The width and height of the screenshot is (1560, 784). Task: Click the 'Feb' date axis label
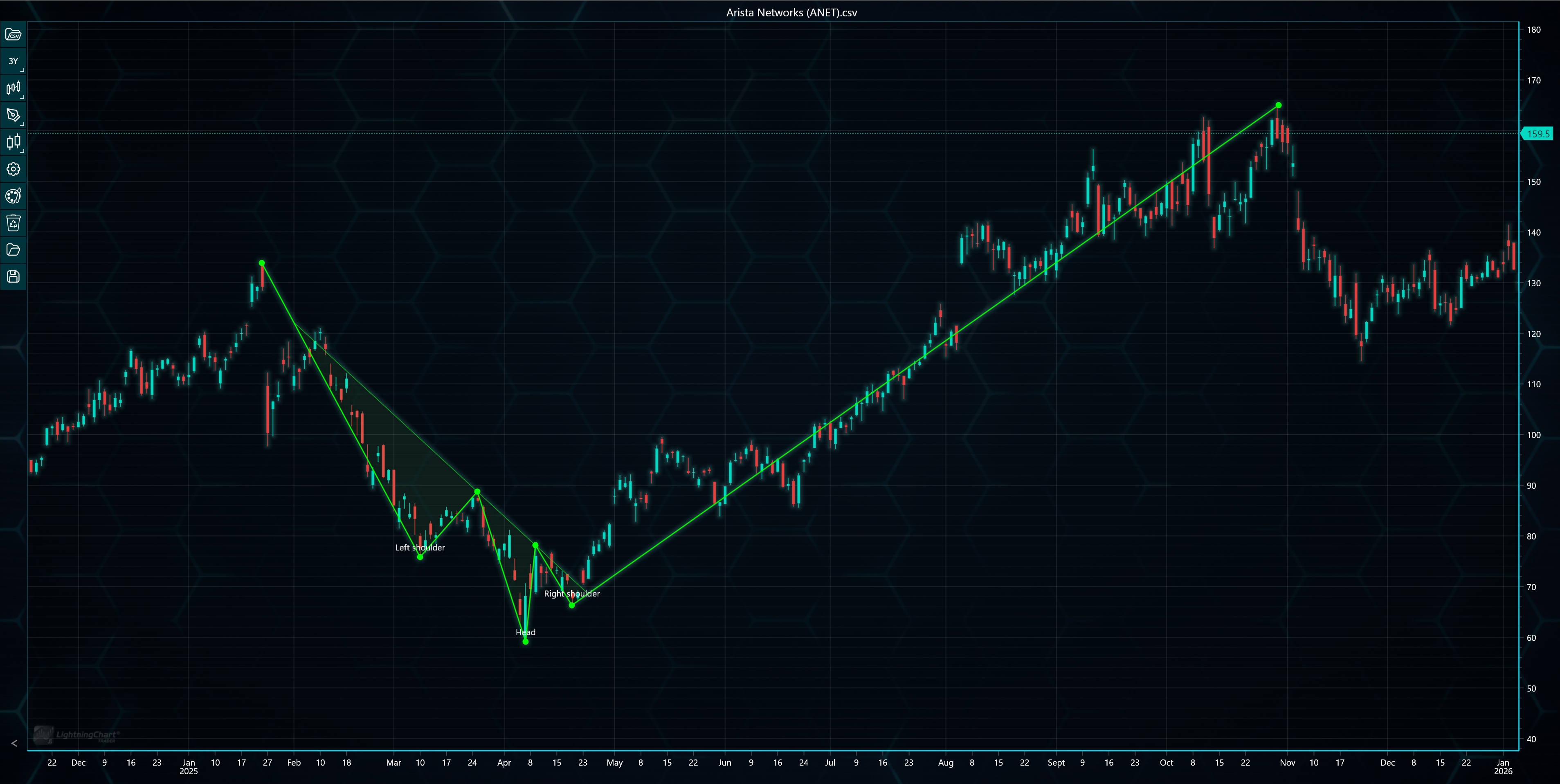294,762
